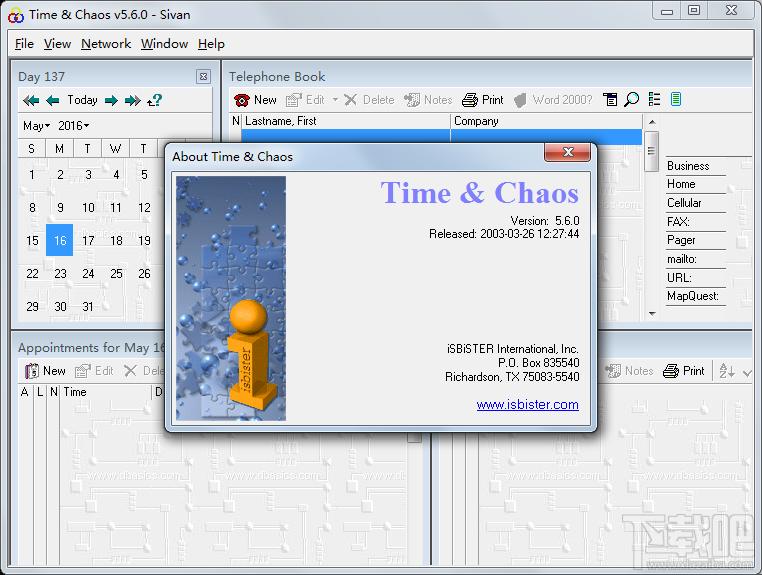Go to previous day with left arrow
Viewport: 762px width, 575px height.
coord(52,101)
